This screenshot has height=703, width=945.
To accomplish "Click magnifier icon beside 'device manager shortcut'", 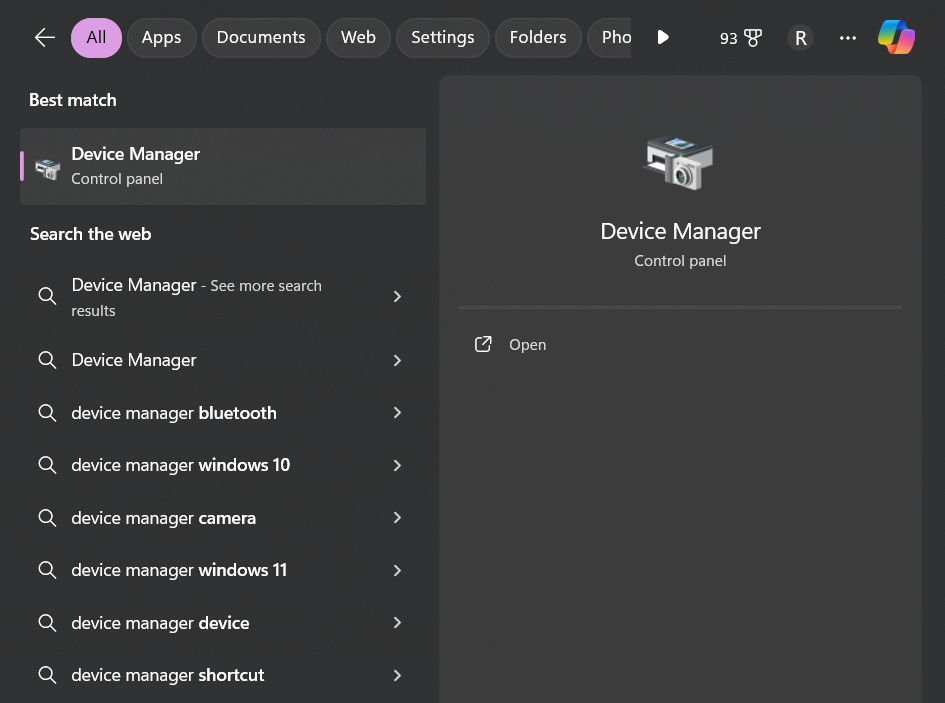I will (x=47, y=675).
